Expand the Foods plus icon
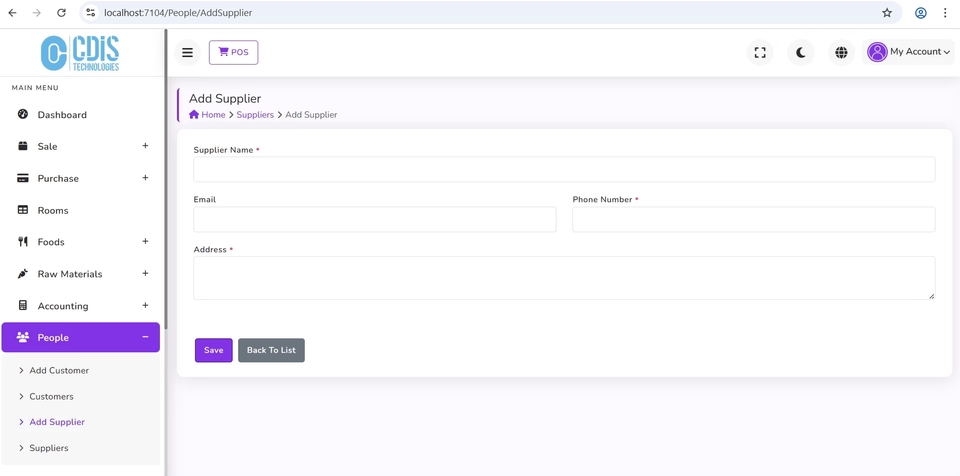960x476 pixels. 145,241
